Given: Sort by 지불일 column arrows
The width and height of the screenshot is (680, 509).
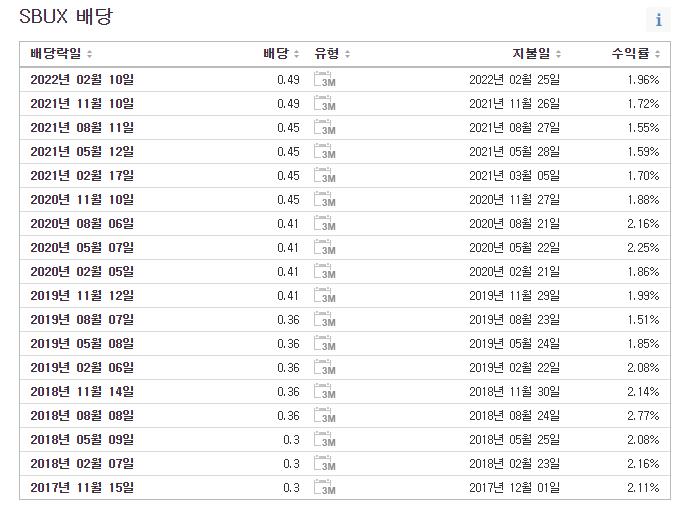Looking at the screenshot, I should [x=558, y=54].
